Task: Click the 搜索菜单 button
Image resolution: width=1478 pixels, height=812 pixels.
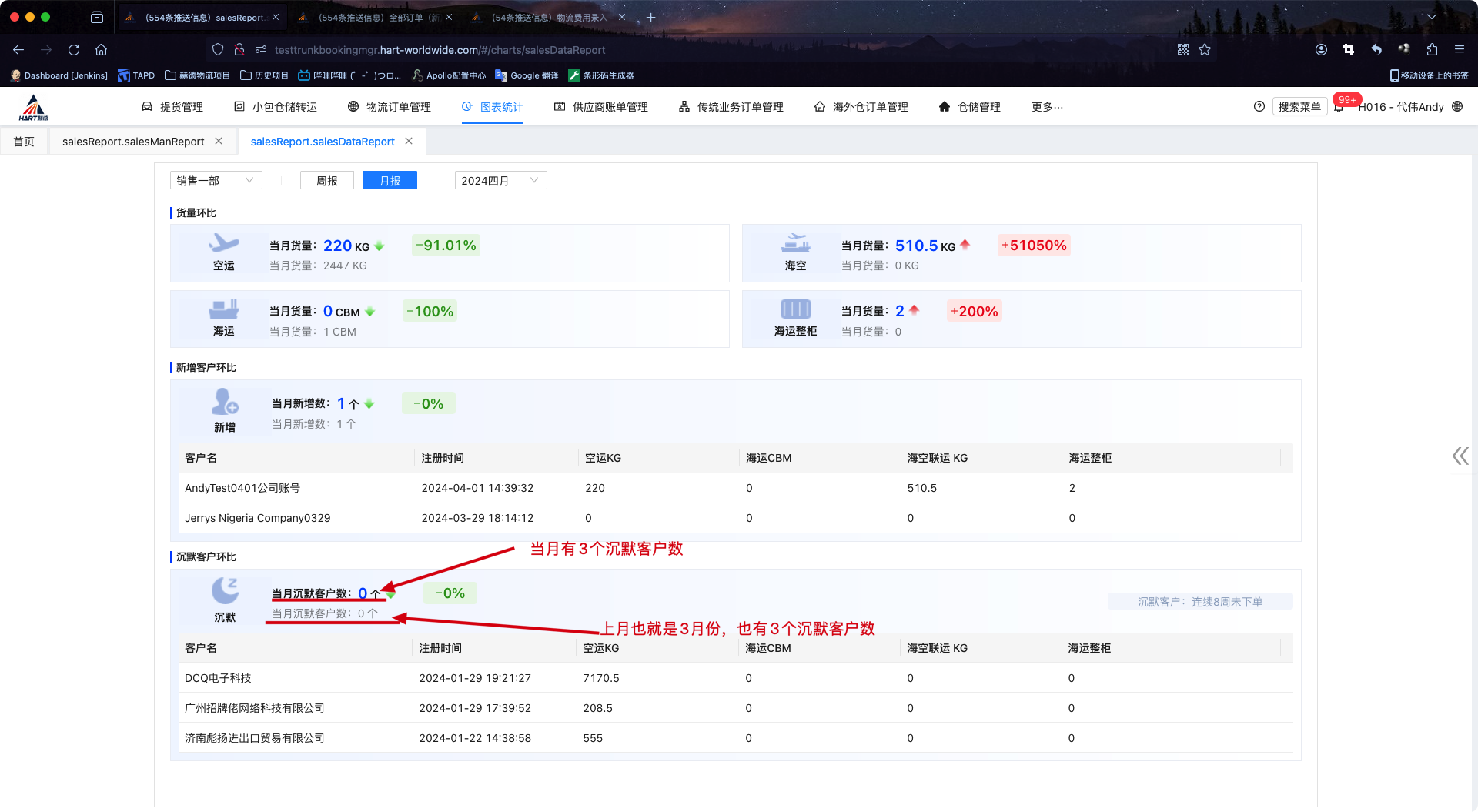Action: pos(1299,107)
